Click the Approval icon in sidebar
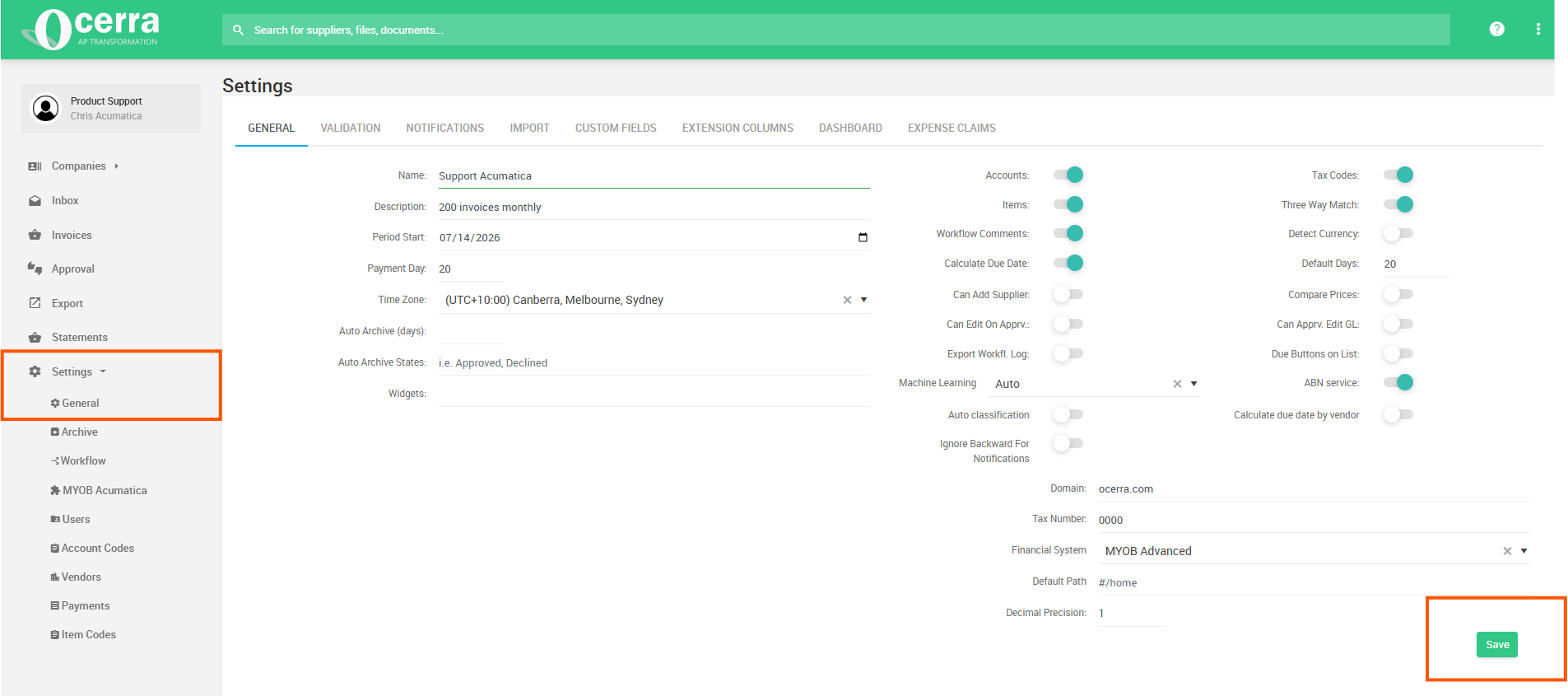Screen dimensions: 1568x696 pyautogui.click(x=35, y=269)
